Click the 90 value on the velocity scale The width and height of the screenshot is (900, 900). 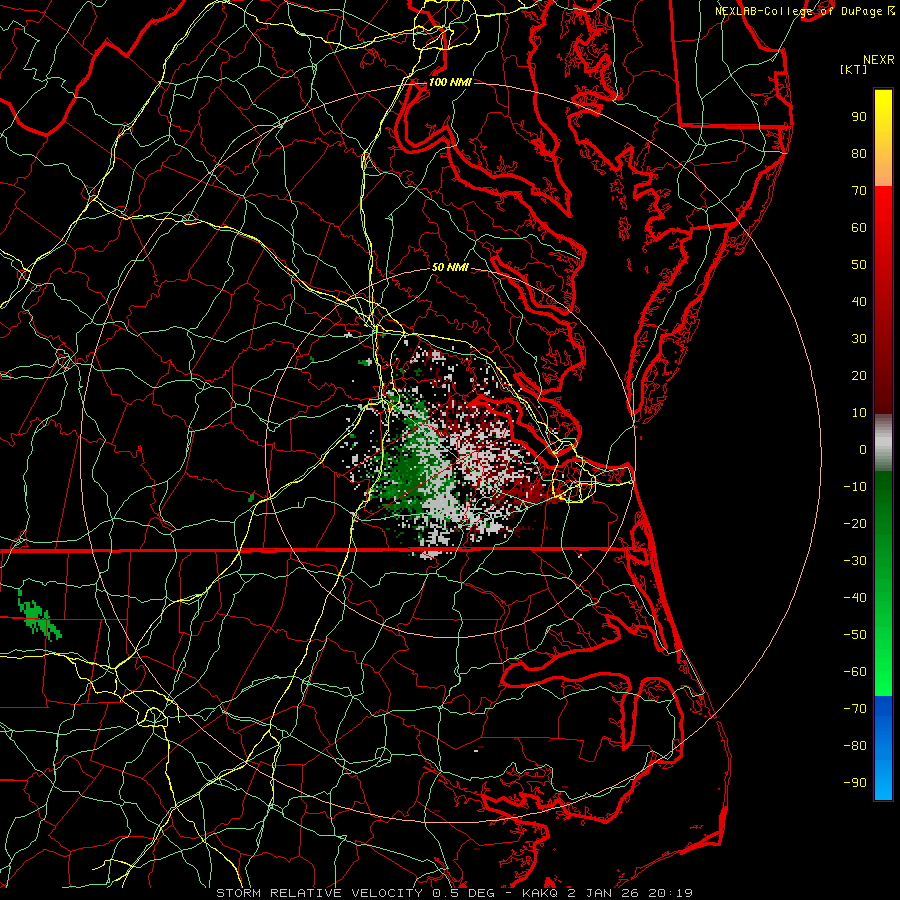pyautogui.click(x=859, y=117)
